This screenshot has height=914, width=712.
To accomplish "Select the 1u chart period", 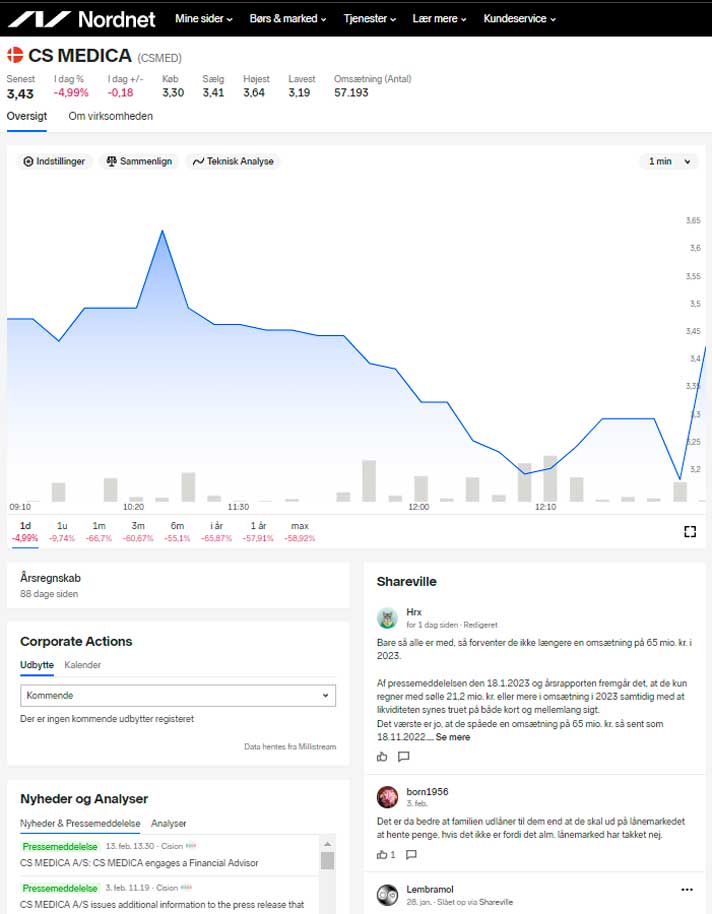I will click(x=62, y=532).
